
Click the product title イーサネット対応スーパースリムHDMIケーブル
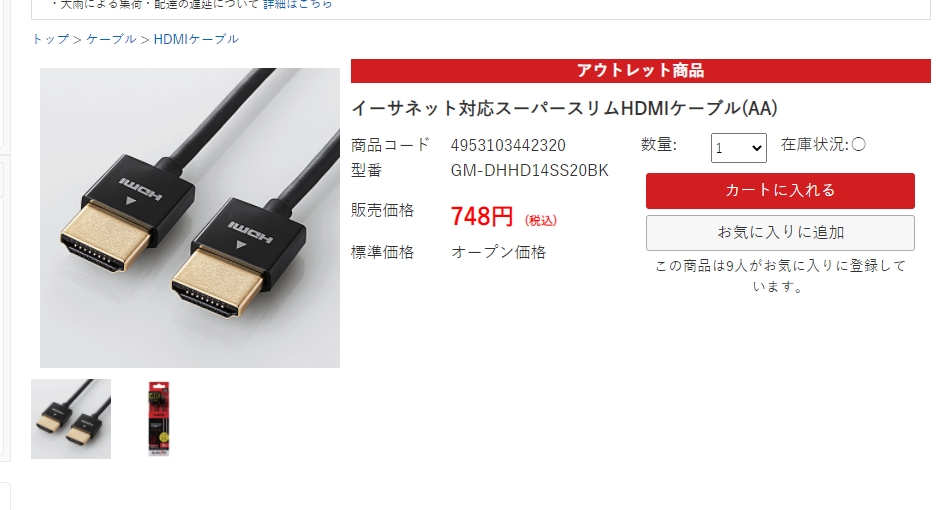click(564, 108)
